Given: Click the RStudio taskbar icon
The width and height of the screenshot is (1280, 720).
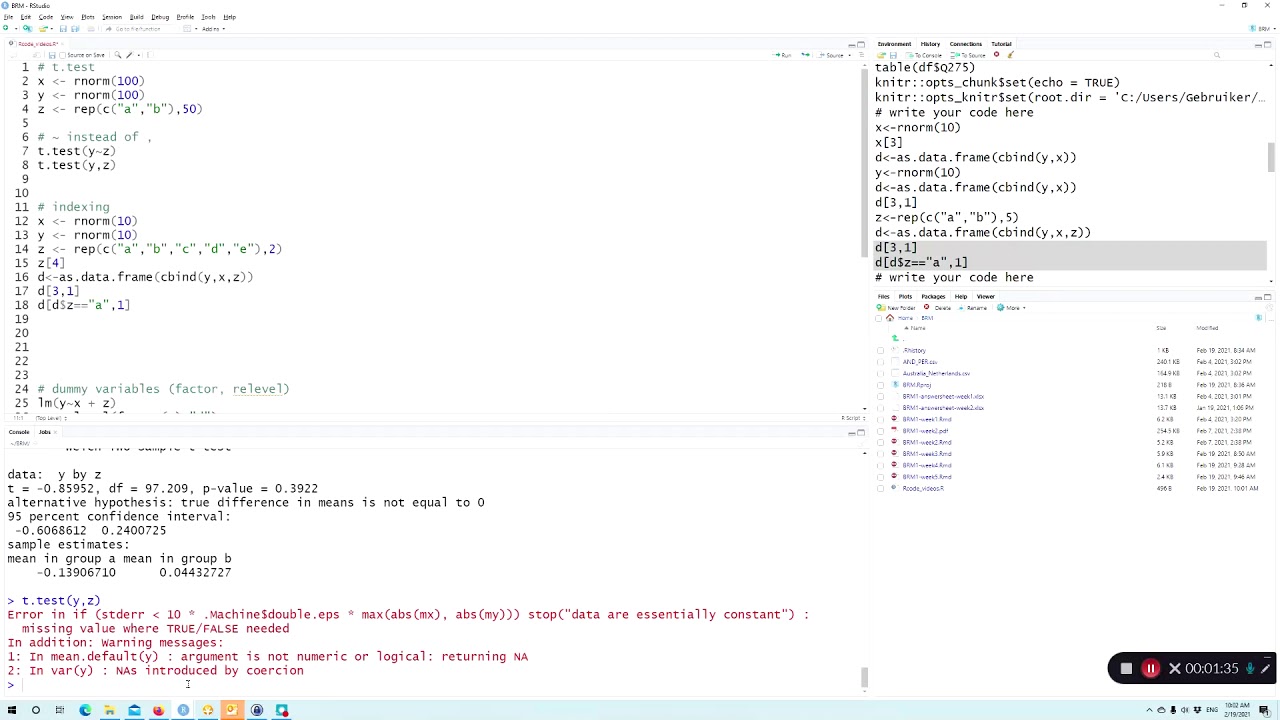Looking at the screenshot, I should (x=183, y=710).
